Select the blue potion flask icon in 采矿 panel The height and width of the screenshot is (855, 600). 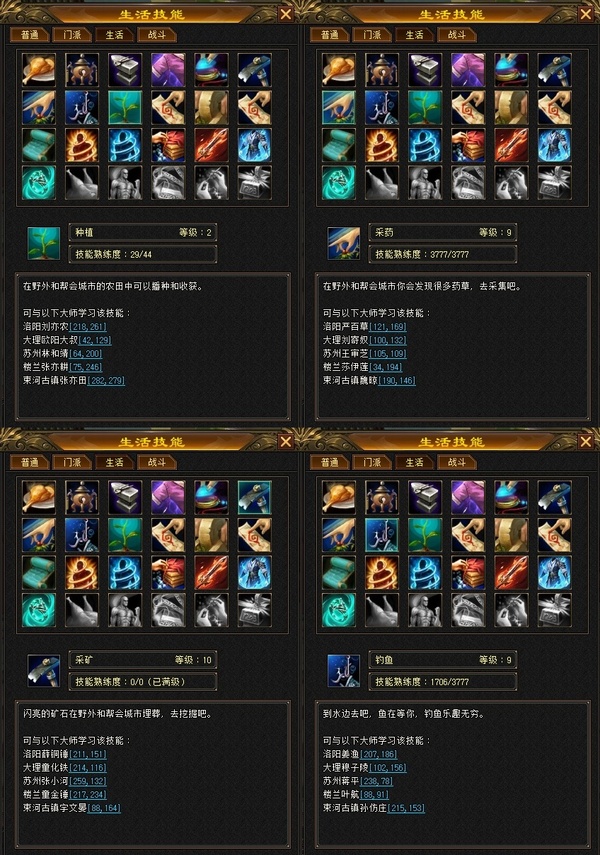(211, 497)
